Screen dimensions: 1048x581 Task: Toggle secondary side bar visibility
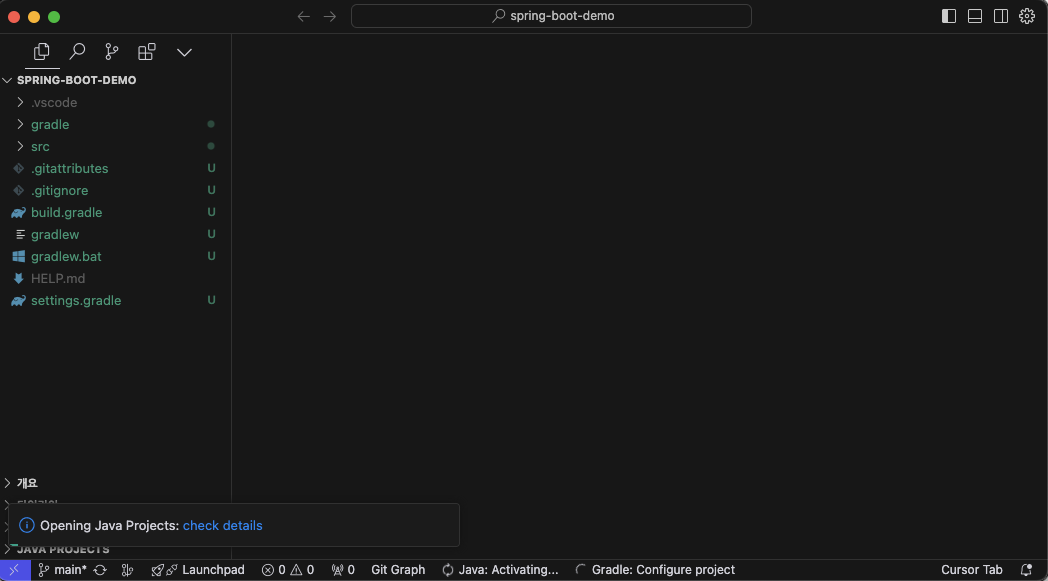pos(1001,16)
